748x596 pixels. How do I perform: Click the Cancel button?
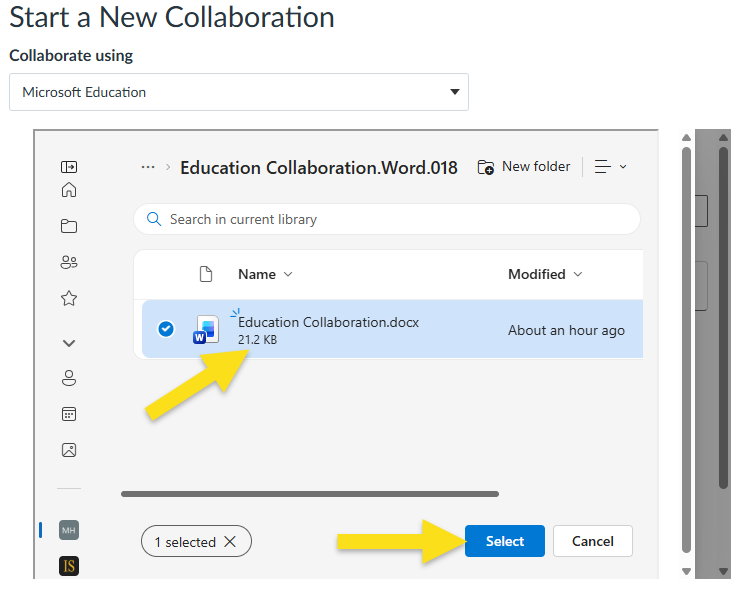pos(592,541)
